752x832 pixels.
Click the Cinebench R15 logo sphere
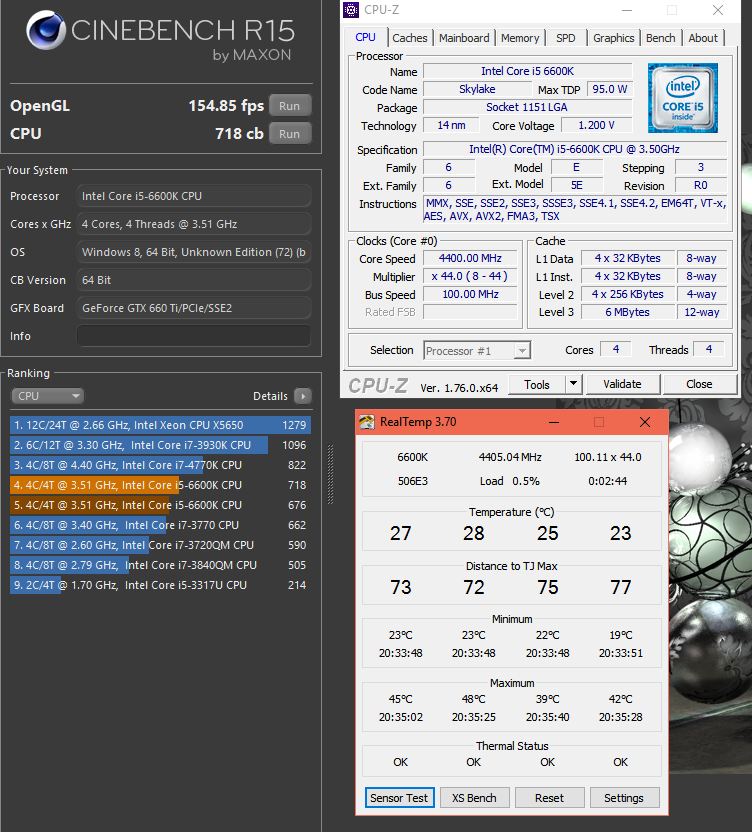[46, 30]
